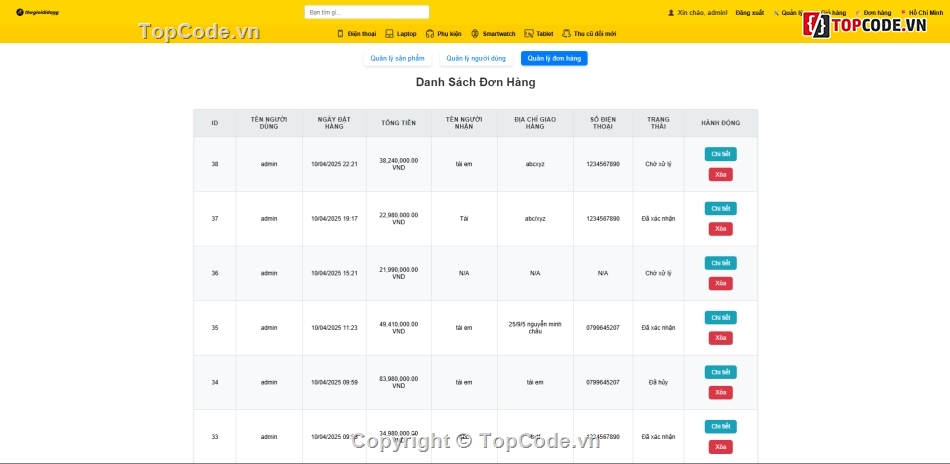
Task: Open the Tablet icon category
Action: (x=528, y=34)
